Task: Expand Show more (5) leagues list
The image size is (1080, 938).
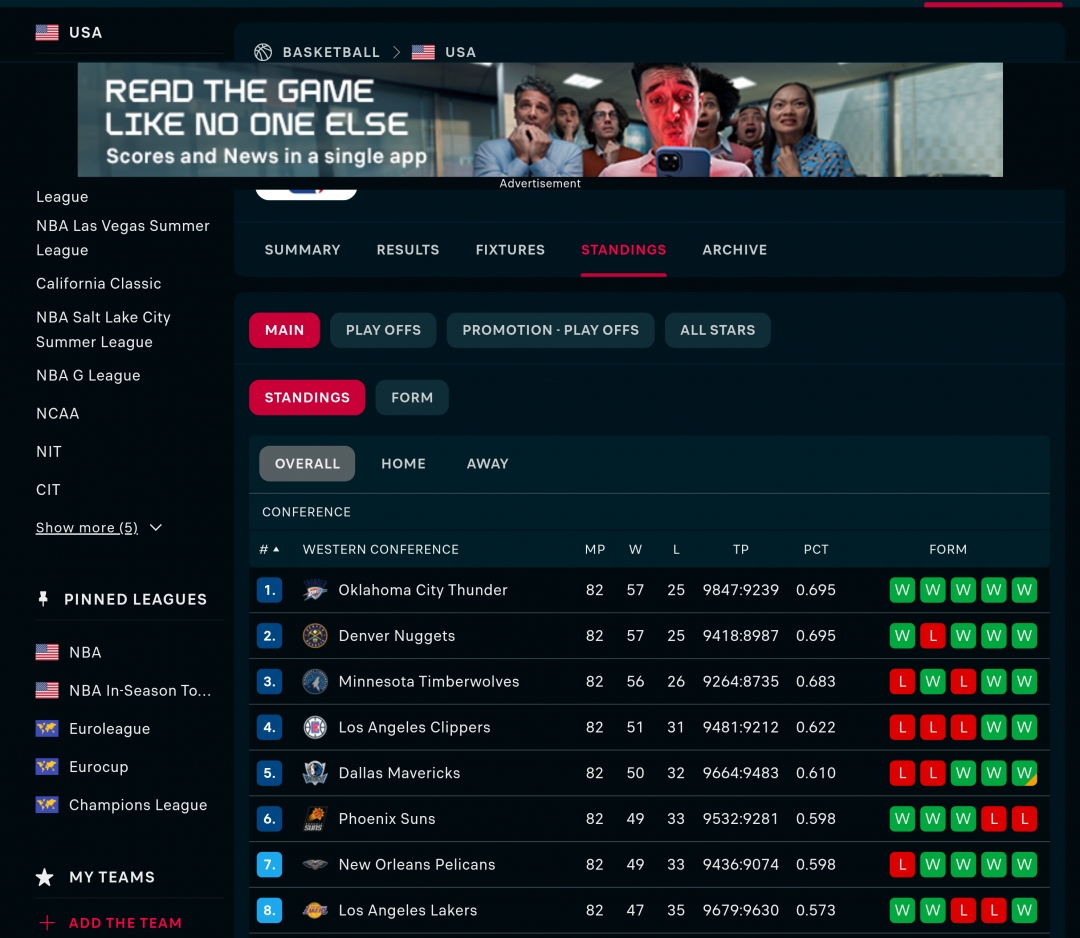Action: (x=98, y=528)
